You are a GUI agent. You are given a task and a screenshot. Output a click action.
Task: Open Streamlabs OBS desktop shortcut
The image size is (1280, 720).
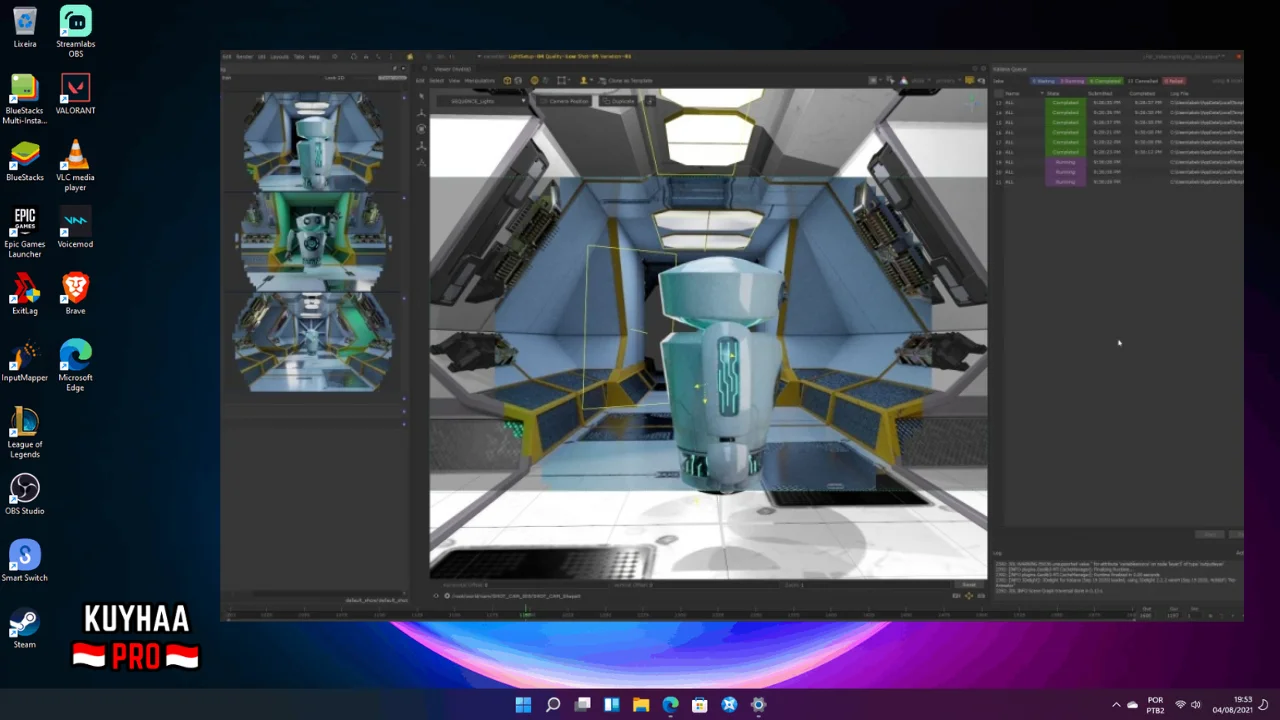(75, 32)
